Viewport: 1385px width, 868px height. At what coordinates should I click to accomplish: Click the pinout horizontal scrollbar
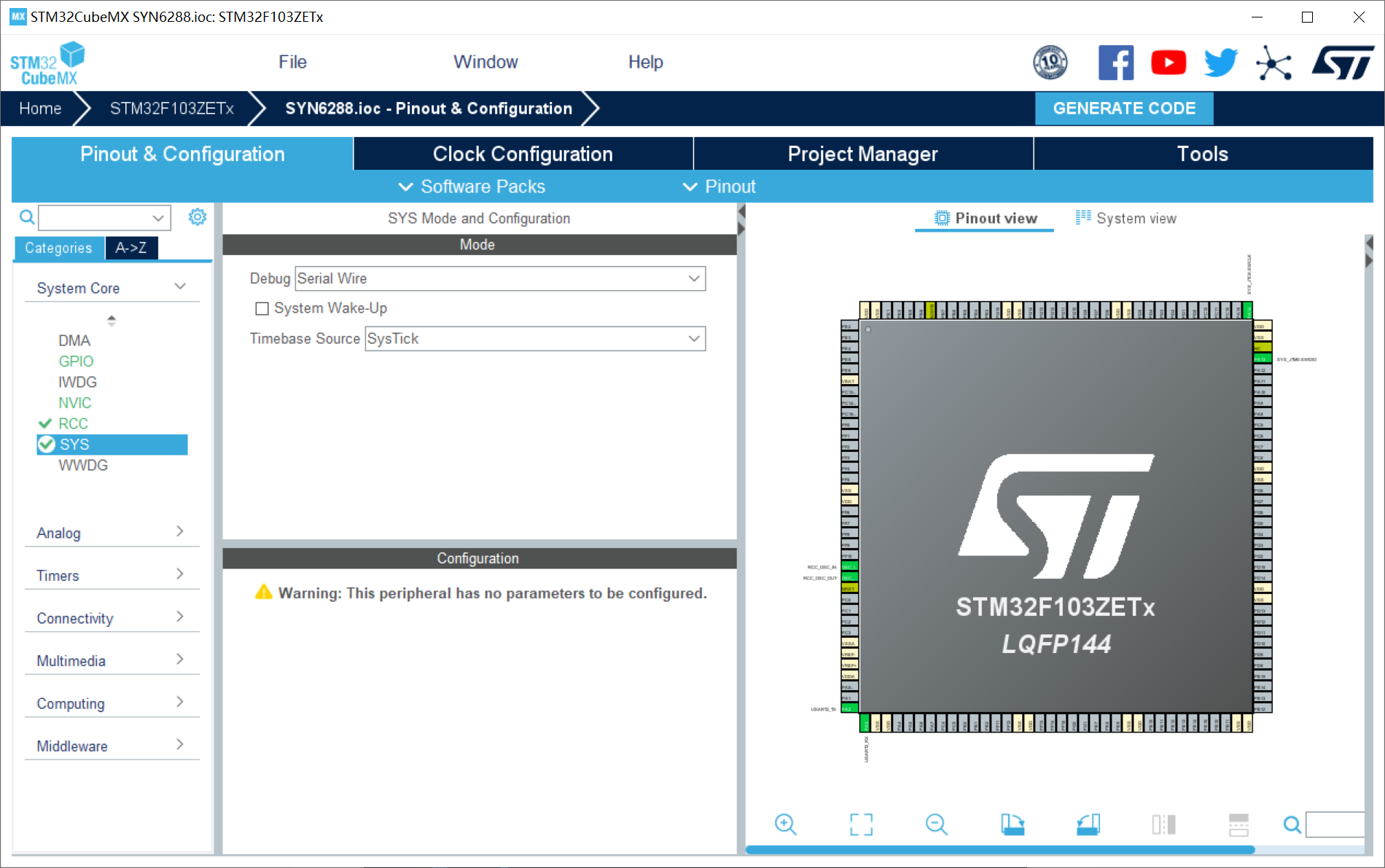(999, 849)
